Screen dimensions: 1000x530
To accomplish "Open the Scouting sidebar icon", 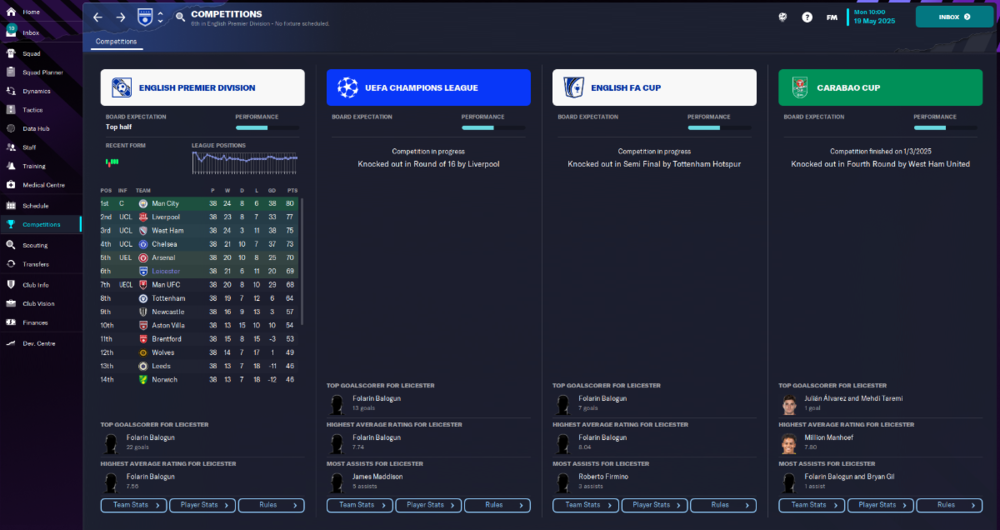I will [x=11, y=245].
